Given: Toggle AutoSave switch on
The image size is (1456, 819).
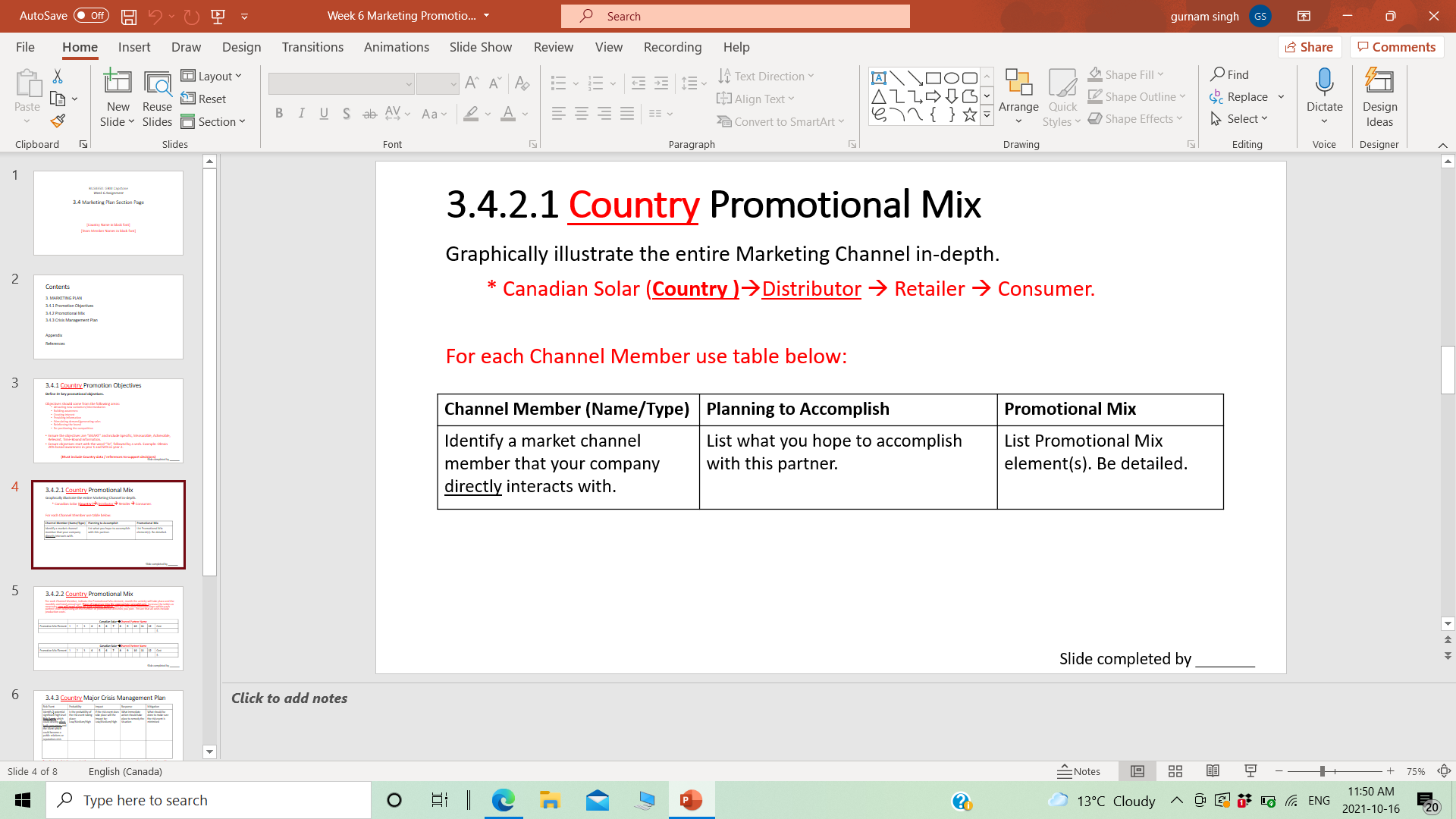Looking at the screenshot, I should pyautogui.click(x=91, y=16).
